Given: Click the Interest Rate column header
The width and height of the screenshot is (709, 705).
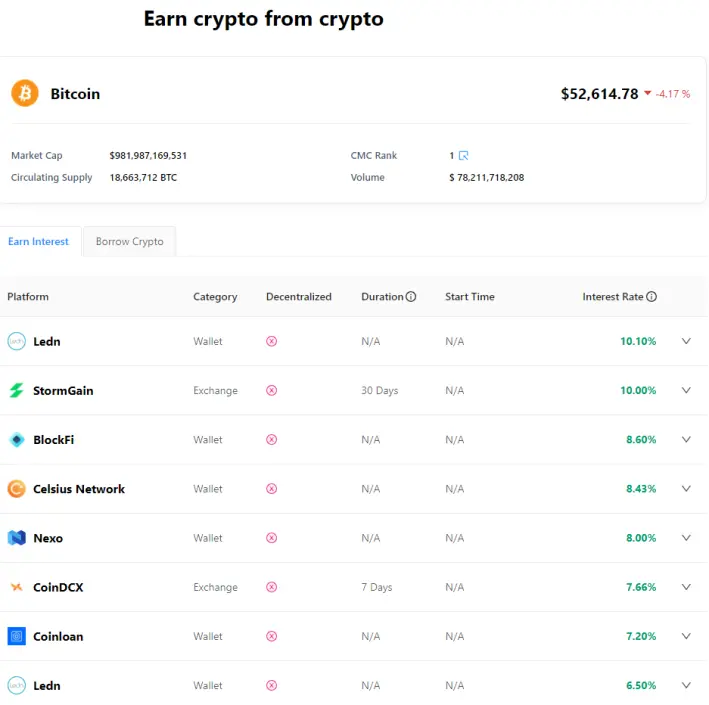Looking at the screenshot, I should [612, 297].
